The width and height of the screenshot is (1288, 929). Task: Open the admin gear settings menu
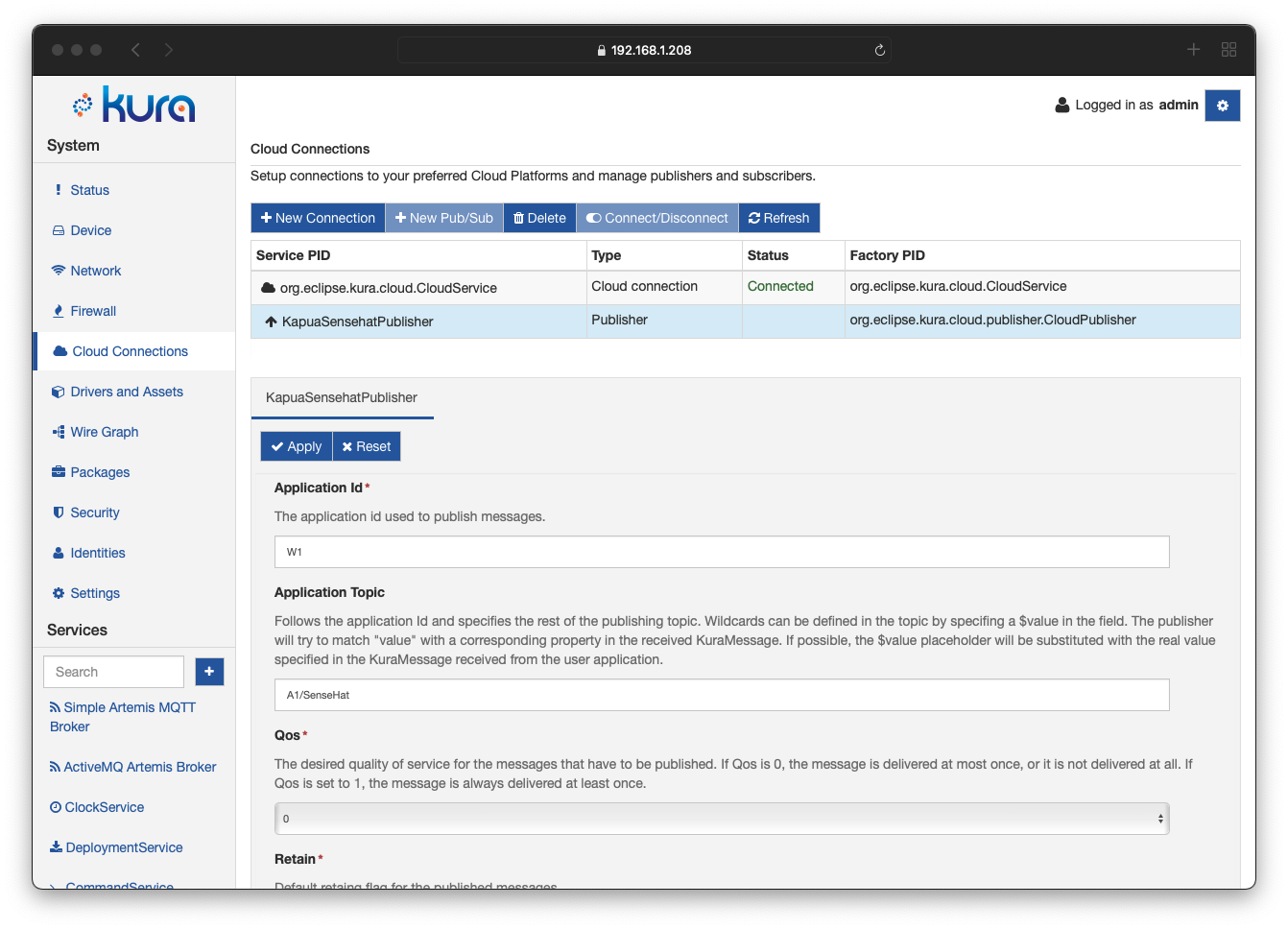coord(1223,106)
